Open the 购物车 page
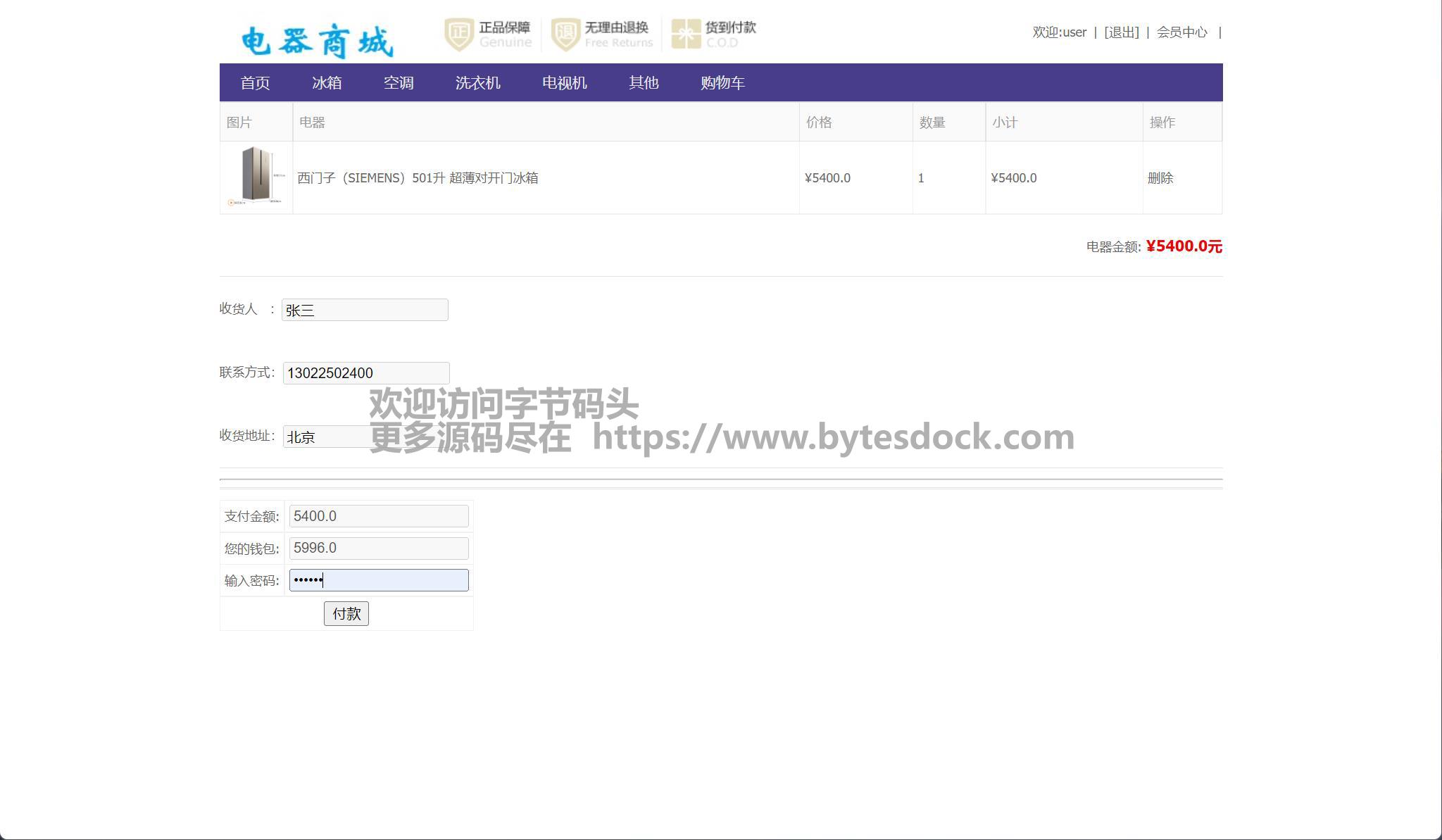 [x=722, y=83]
